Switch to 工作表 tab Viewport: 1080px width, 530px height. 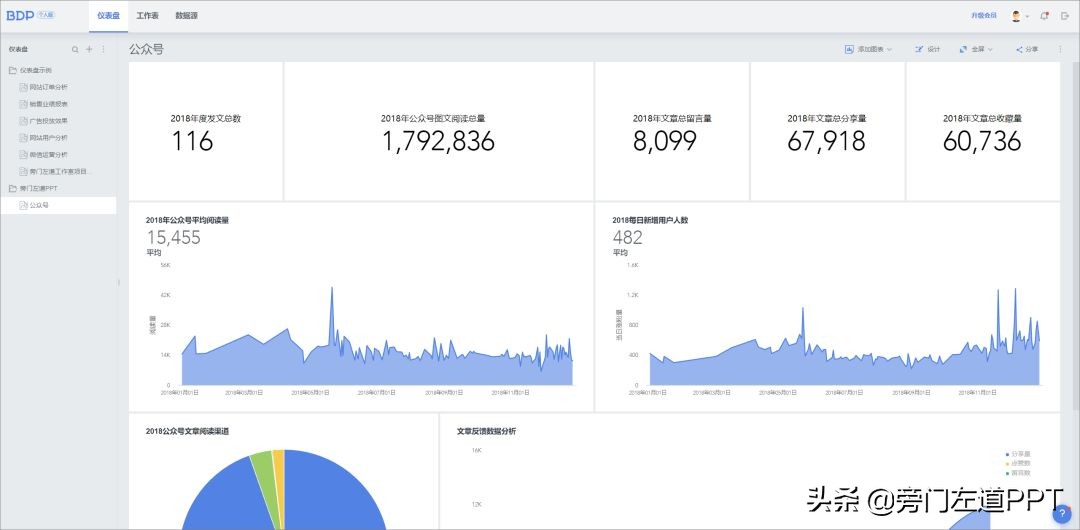[x=147, y=16]
